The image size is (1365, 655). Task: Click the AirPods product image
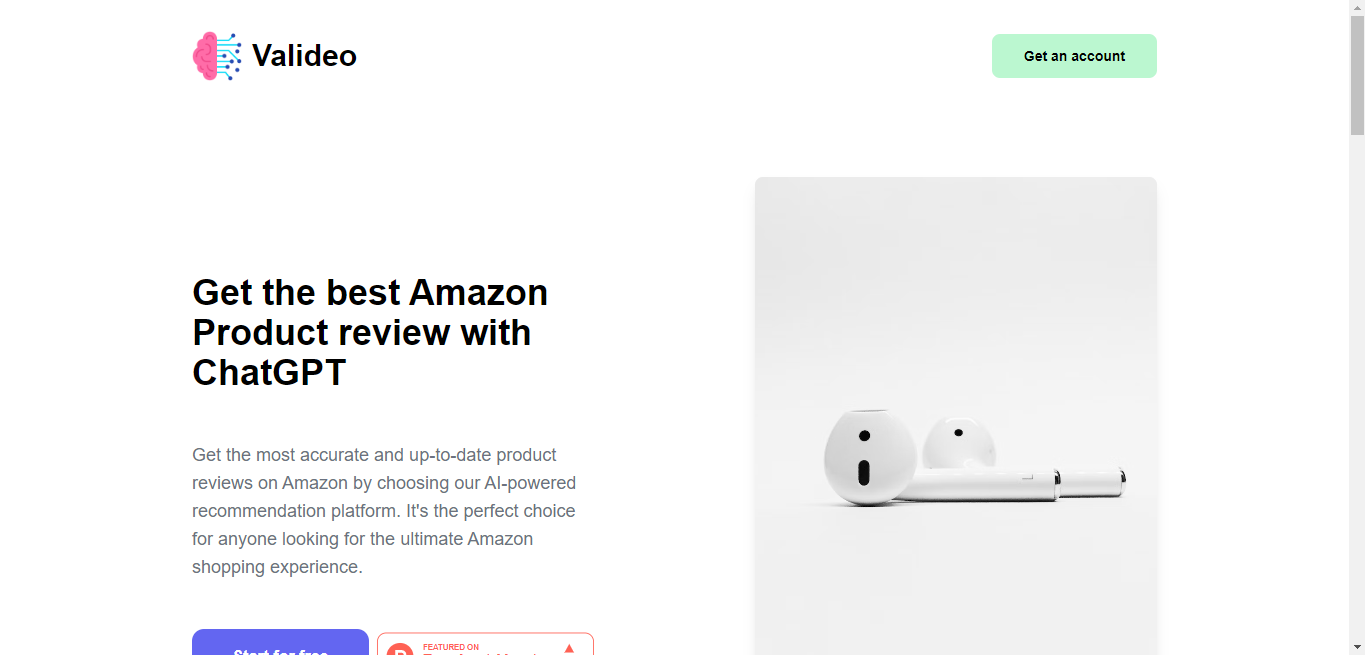pyautogui.click(x=956, y=416)
